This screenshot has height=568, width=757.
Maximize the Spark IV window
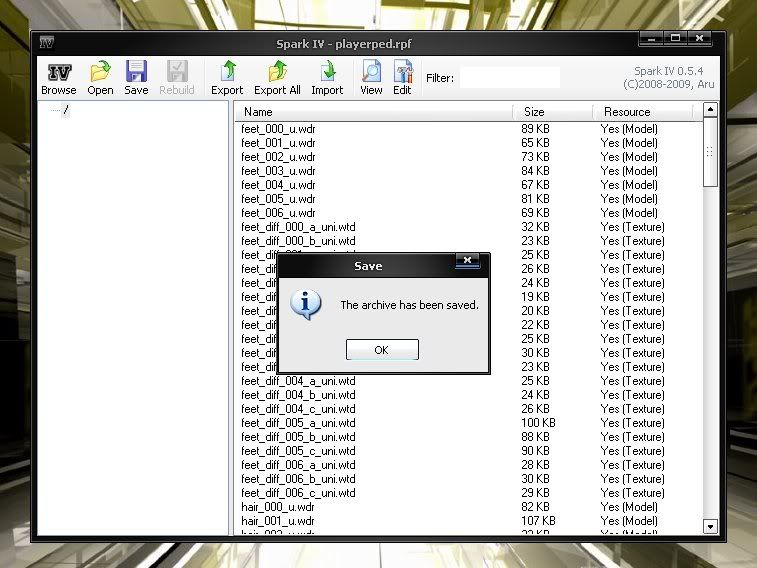[675, 38]
